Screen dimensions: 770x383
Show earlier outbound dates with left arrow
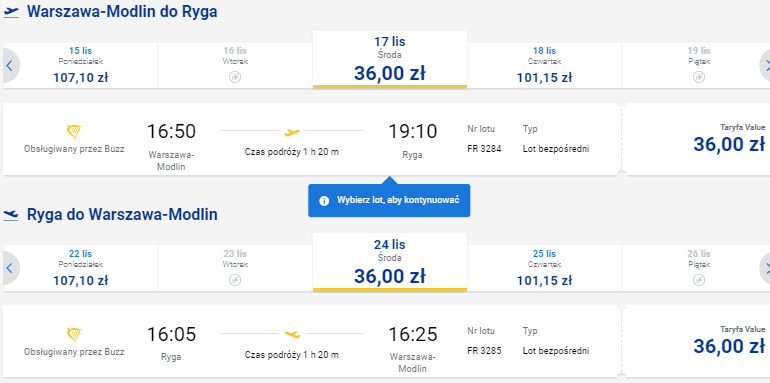10,66
